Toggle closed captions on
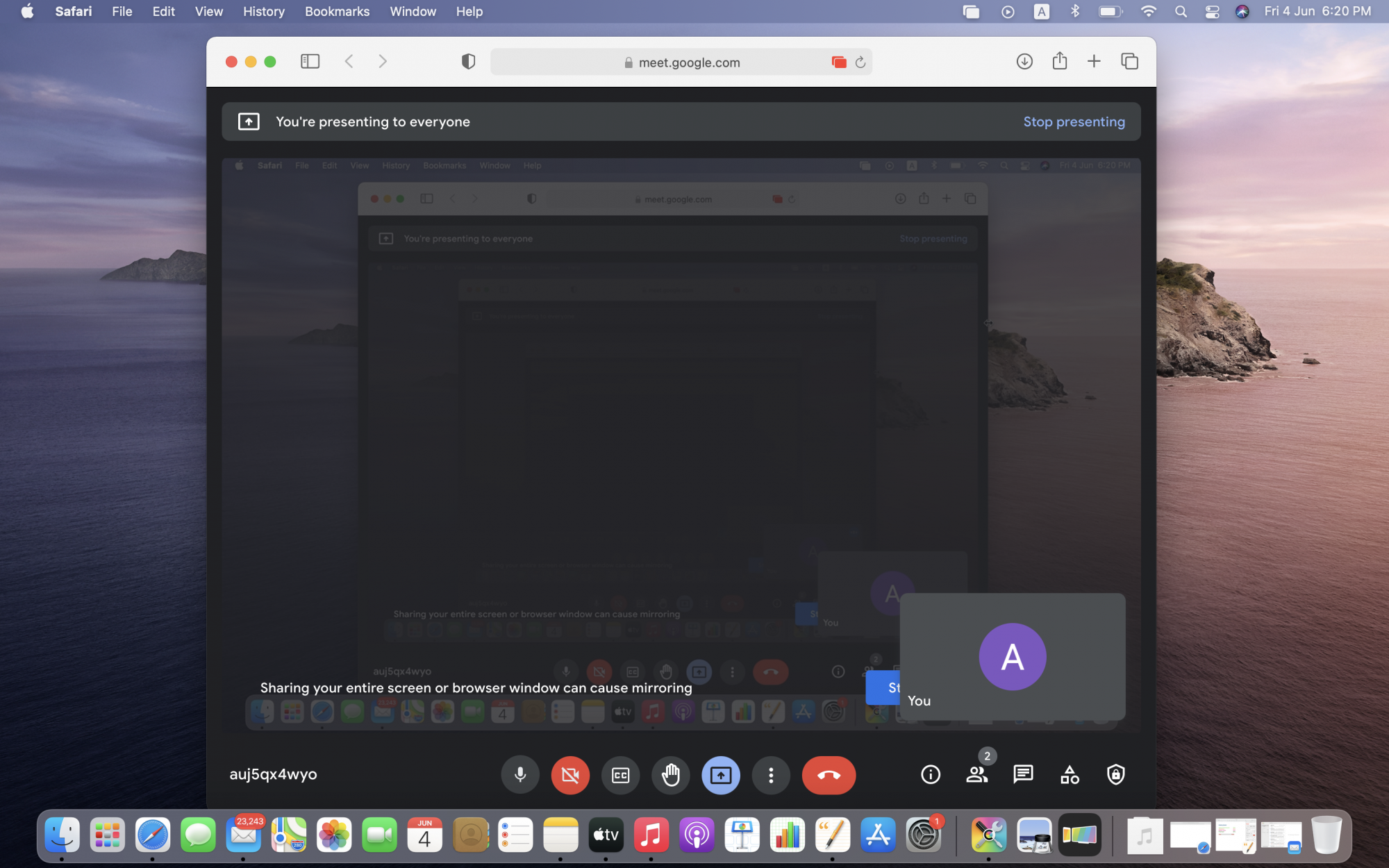Image resolution: width=1389 pixels, height=868 pixels. point(620,774)
